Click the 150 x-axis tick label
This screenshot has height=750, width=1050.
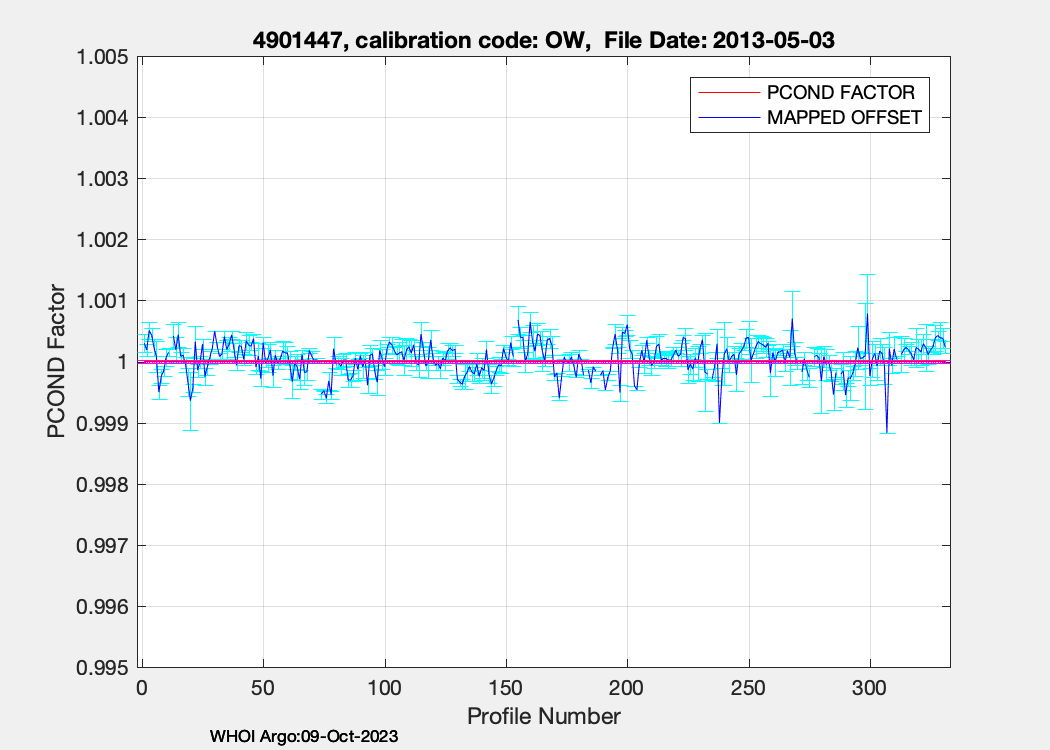click(505, 688)
